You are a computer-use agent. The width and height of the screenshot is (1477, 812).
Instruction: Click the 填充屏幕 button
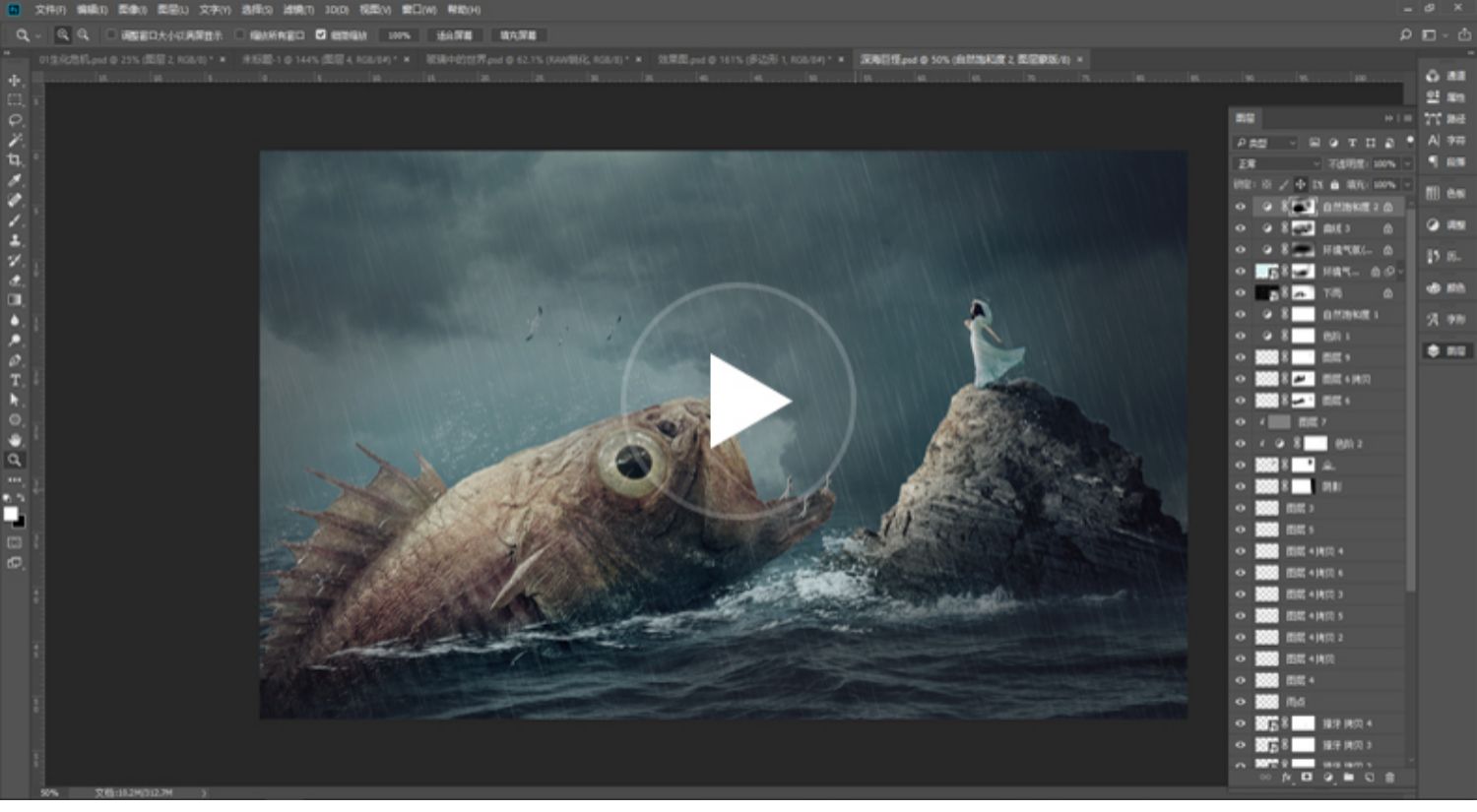[x=518, y=35]
